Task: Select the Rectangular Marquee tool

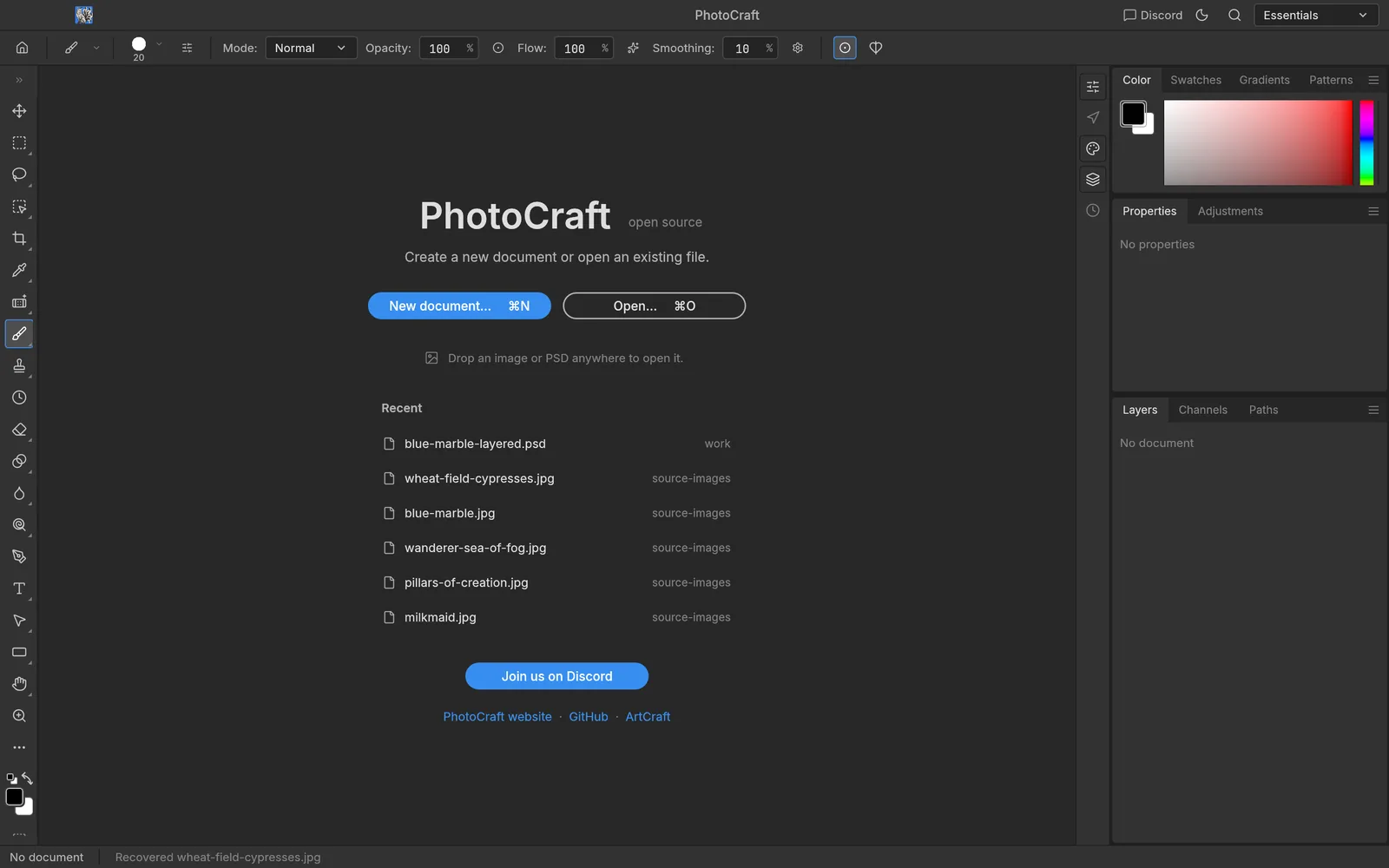Action: point(19,143)
